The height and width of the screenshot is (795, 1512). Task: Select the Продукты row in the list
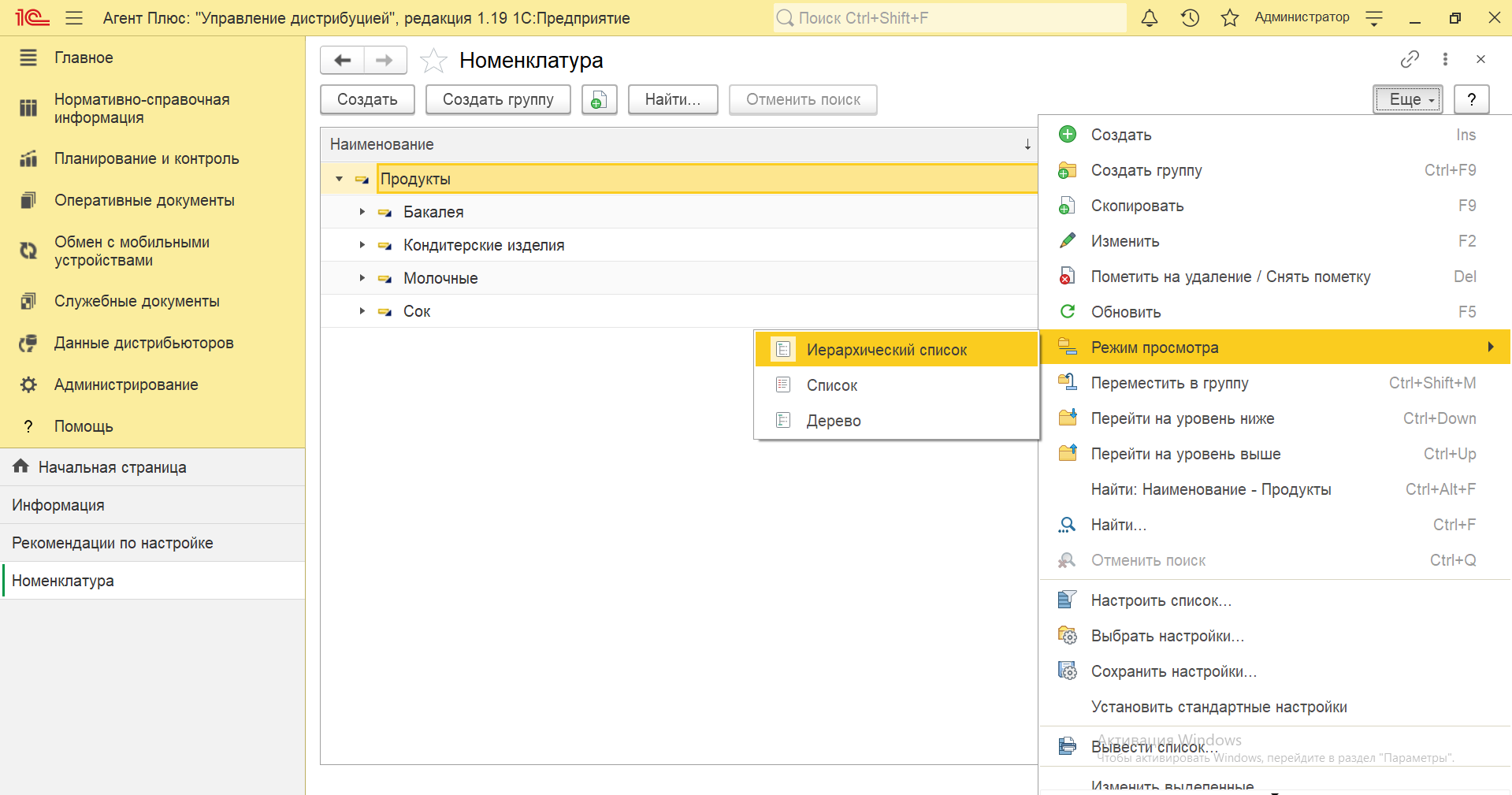678,179
